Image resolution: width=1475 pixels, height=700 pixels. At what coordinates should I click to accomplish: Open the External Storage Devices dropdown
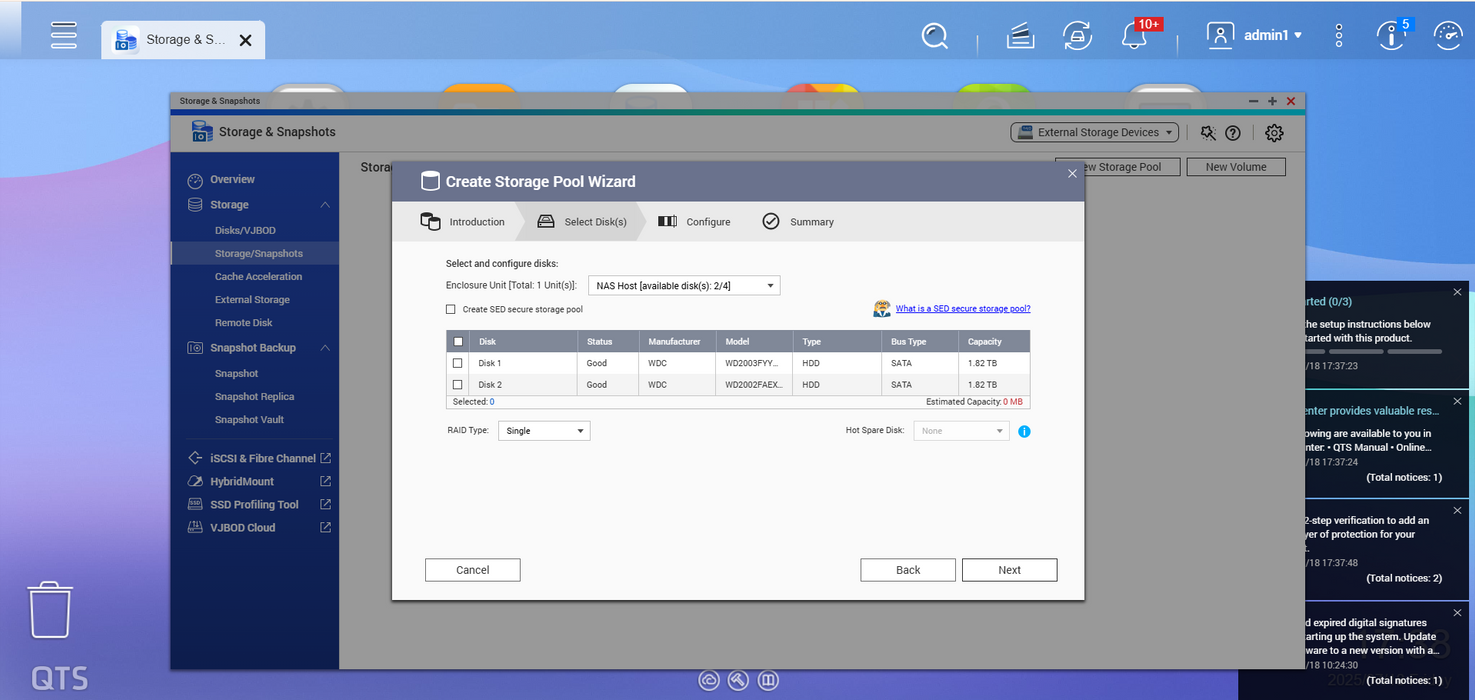[x=1095, y=132]
